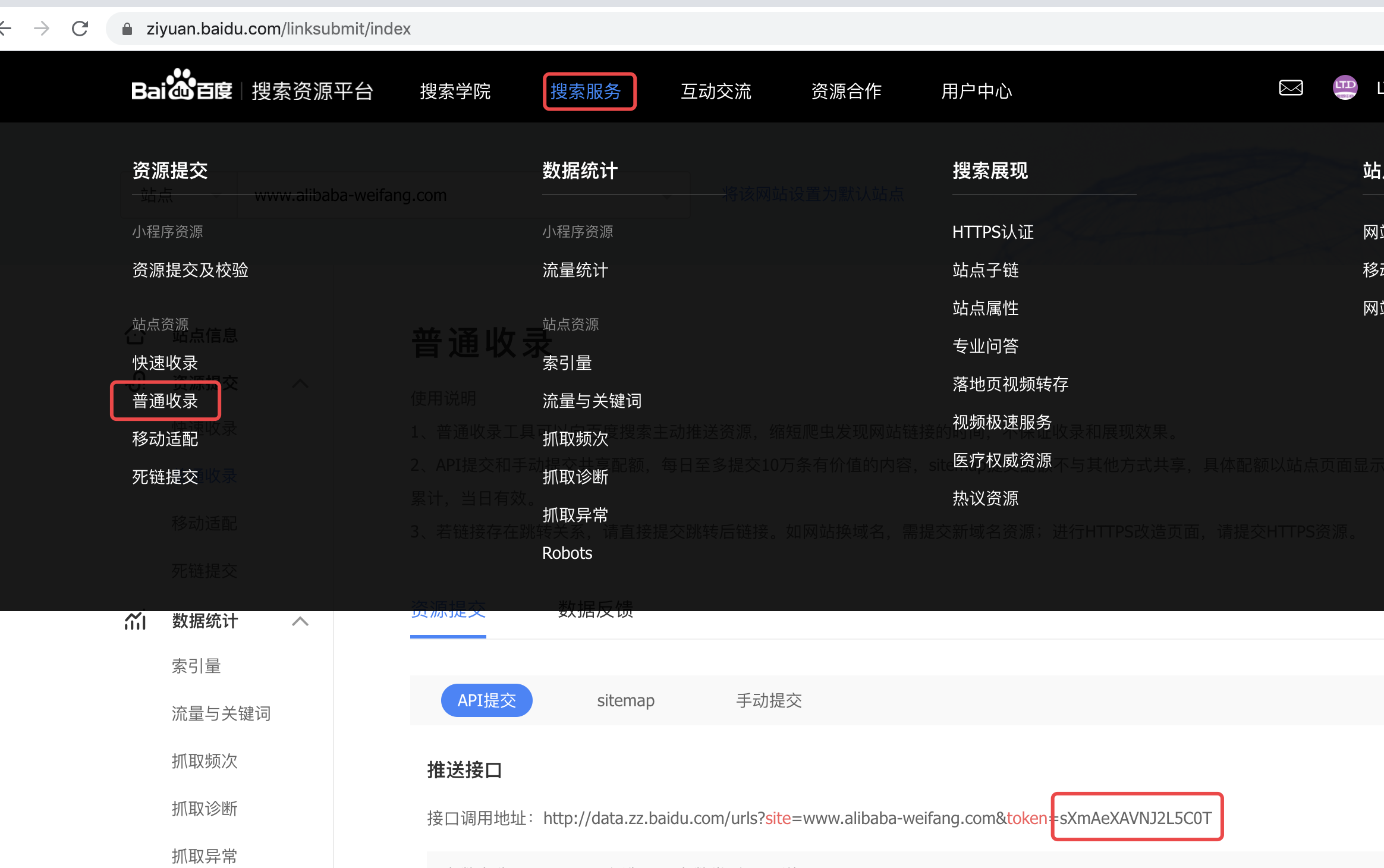This screenshot has width=1384, height=868.
Task: Open the 搜索服务 navigation menu
Action: click(586, 92)
